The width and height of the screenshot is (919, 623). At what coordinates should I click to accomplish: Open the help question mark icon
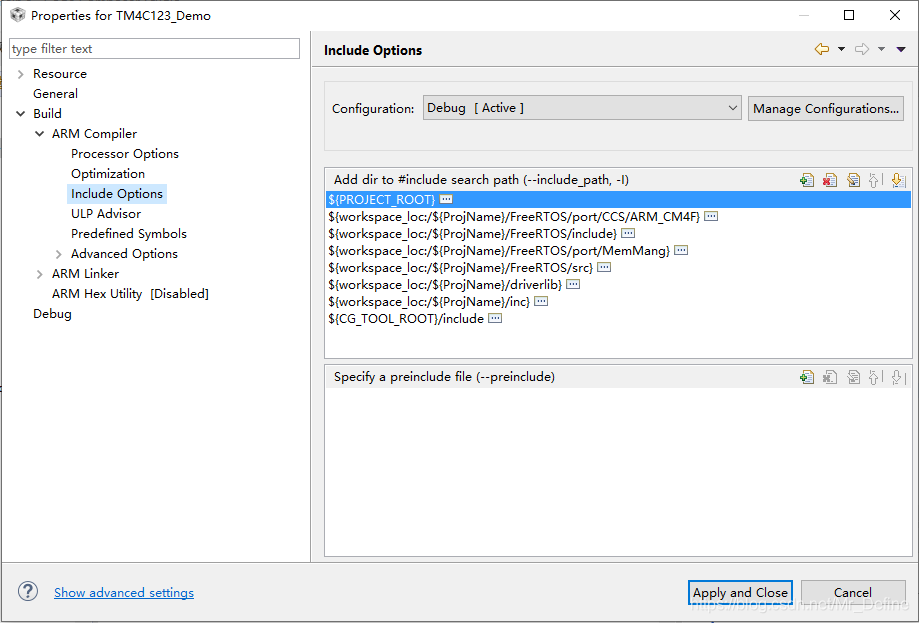click(x=28, y=591)
